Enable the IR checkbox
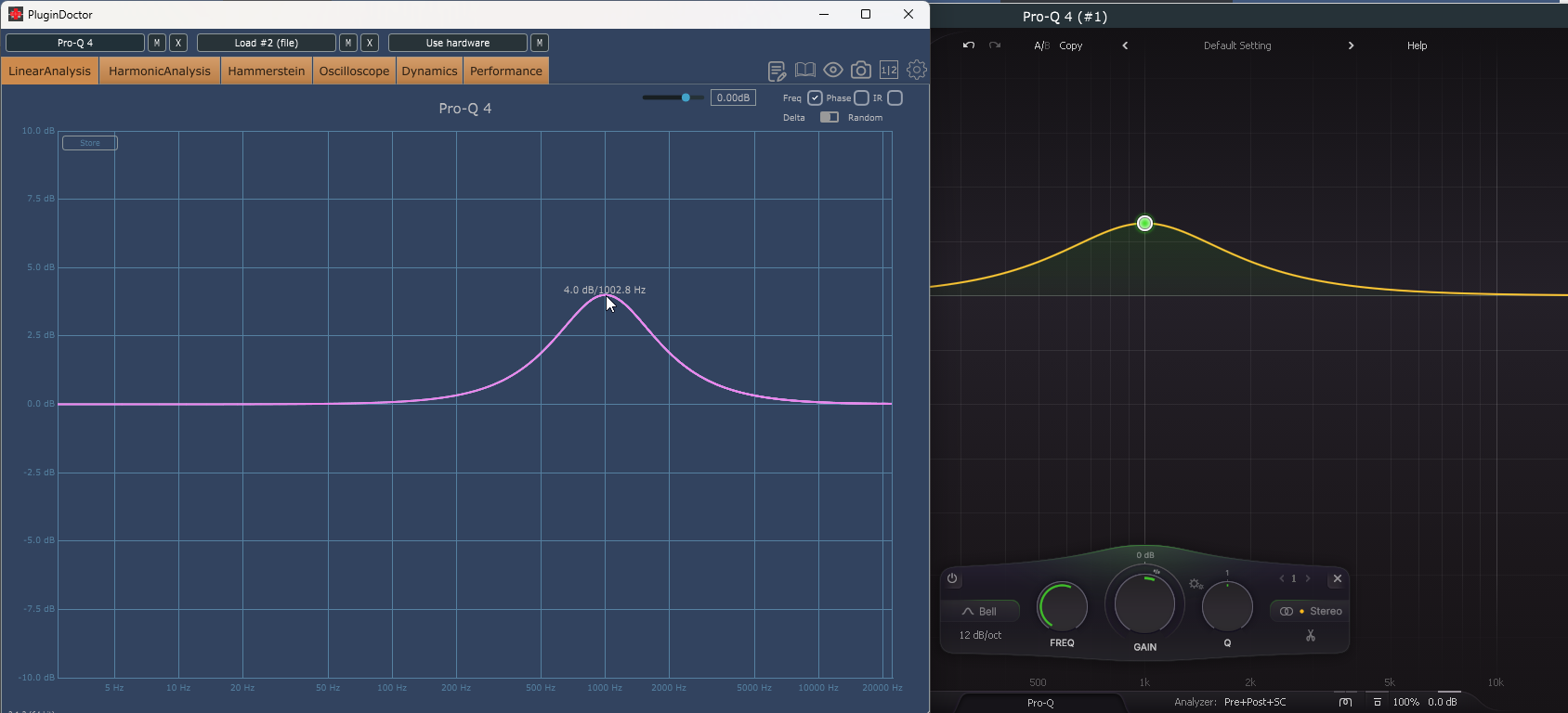 click(895, 98)
